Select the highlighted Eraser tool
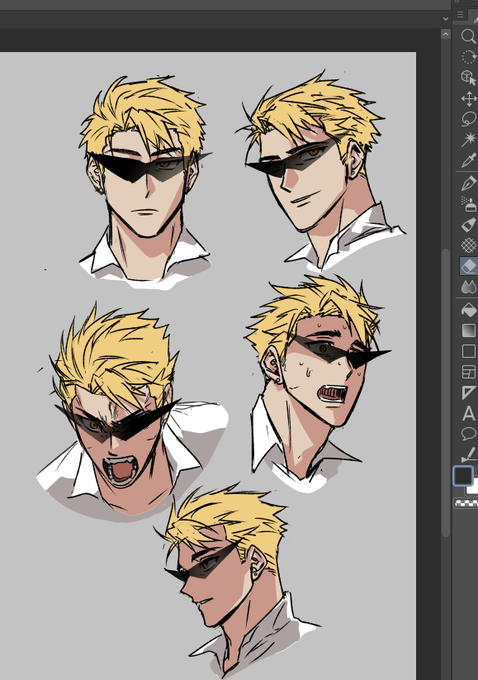 pyautogui.click(x=468, y=266)
